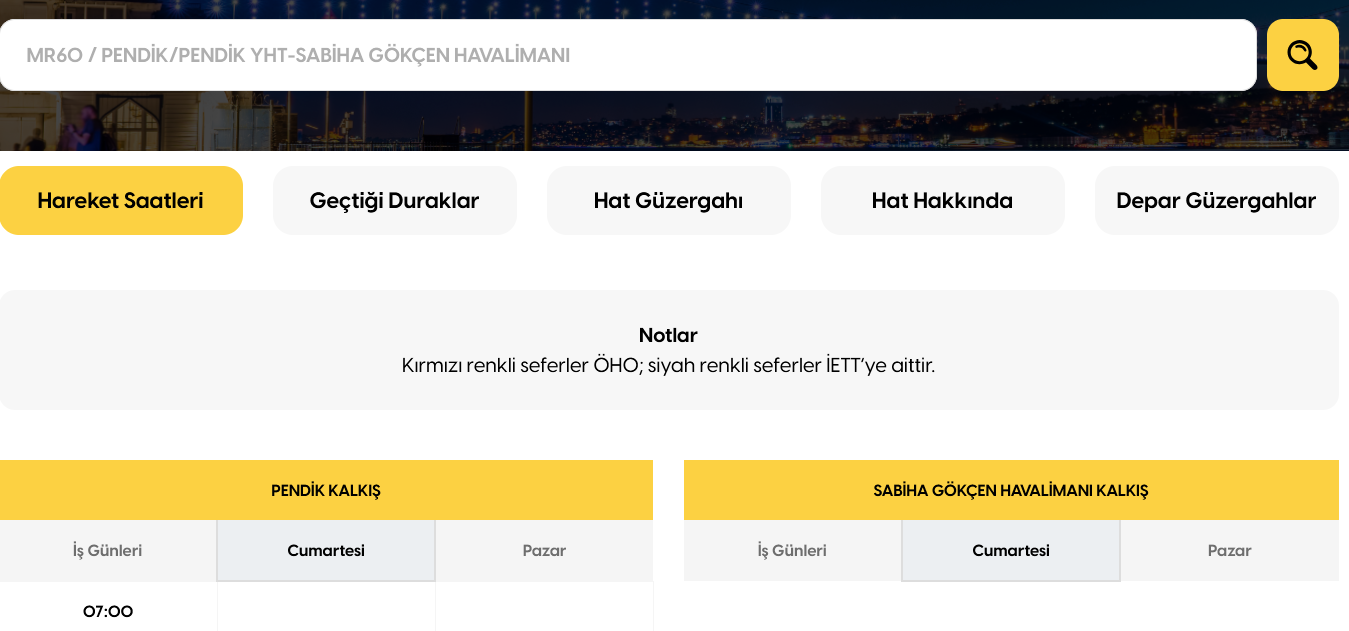Click the Notlar heading
The height and width of the screenshot is (631, 1349).
click(x=668, y=335)
